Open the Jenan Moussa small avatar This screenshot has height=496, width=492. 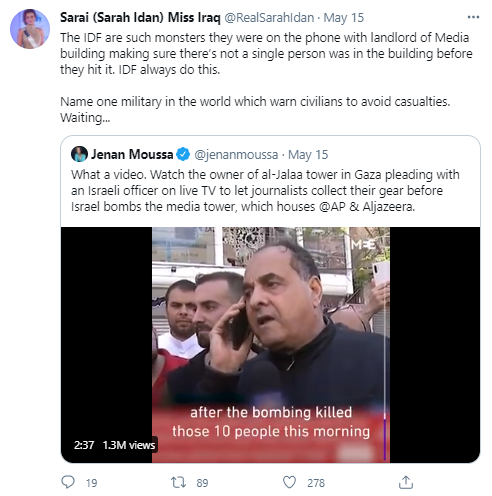(x=79, y=154)
